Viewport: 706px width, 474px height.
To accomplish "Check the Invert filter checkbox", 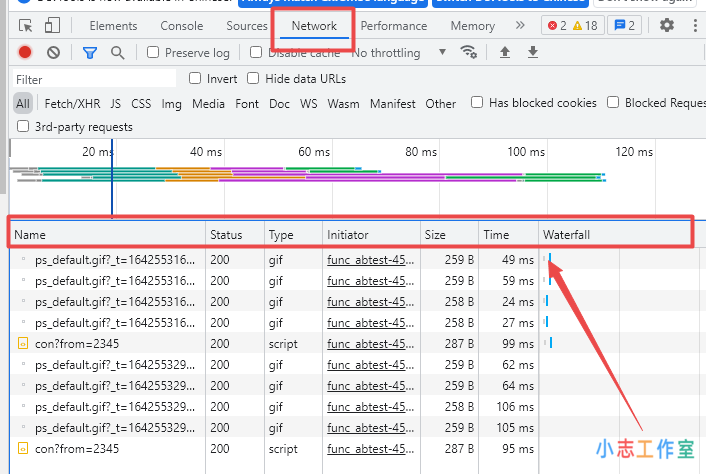I will 195,78.
